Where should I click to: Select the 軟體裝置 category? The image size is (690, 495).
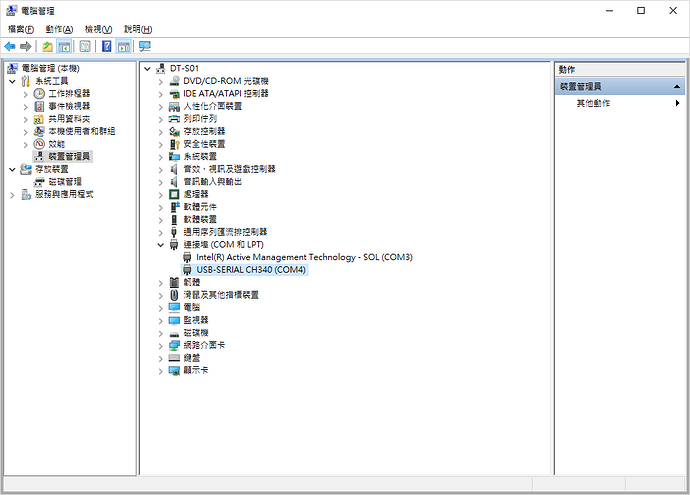click(200, 219)
